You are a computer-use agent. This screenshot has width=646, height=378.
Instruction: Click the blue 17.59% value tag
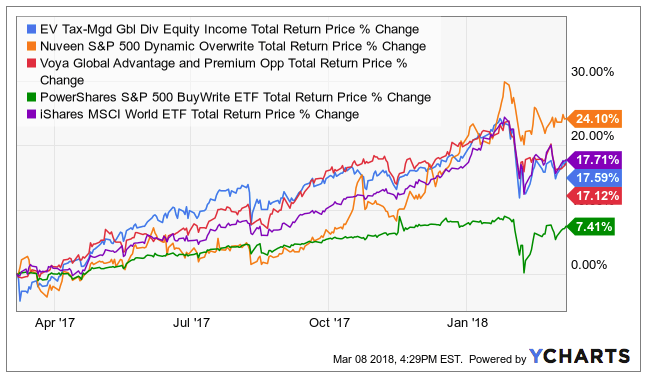595,178
